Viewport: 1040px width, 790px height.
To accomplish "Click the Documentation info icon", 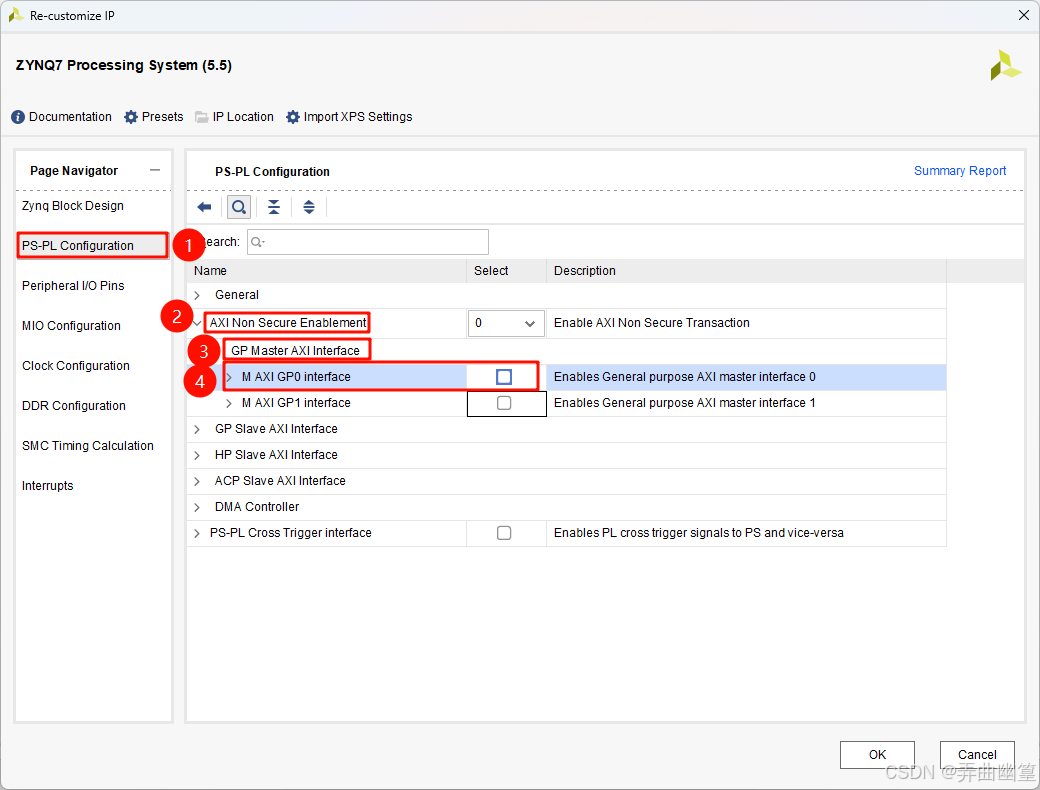I will (x=18, y=117).
